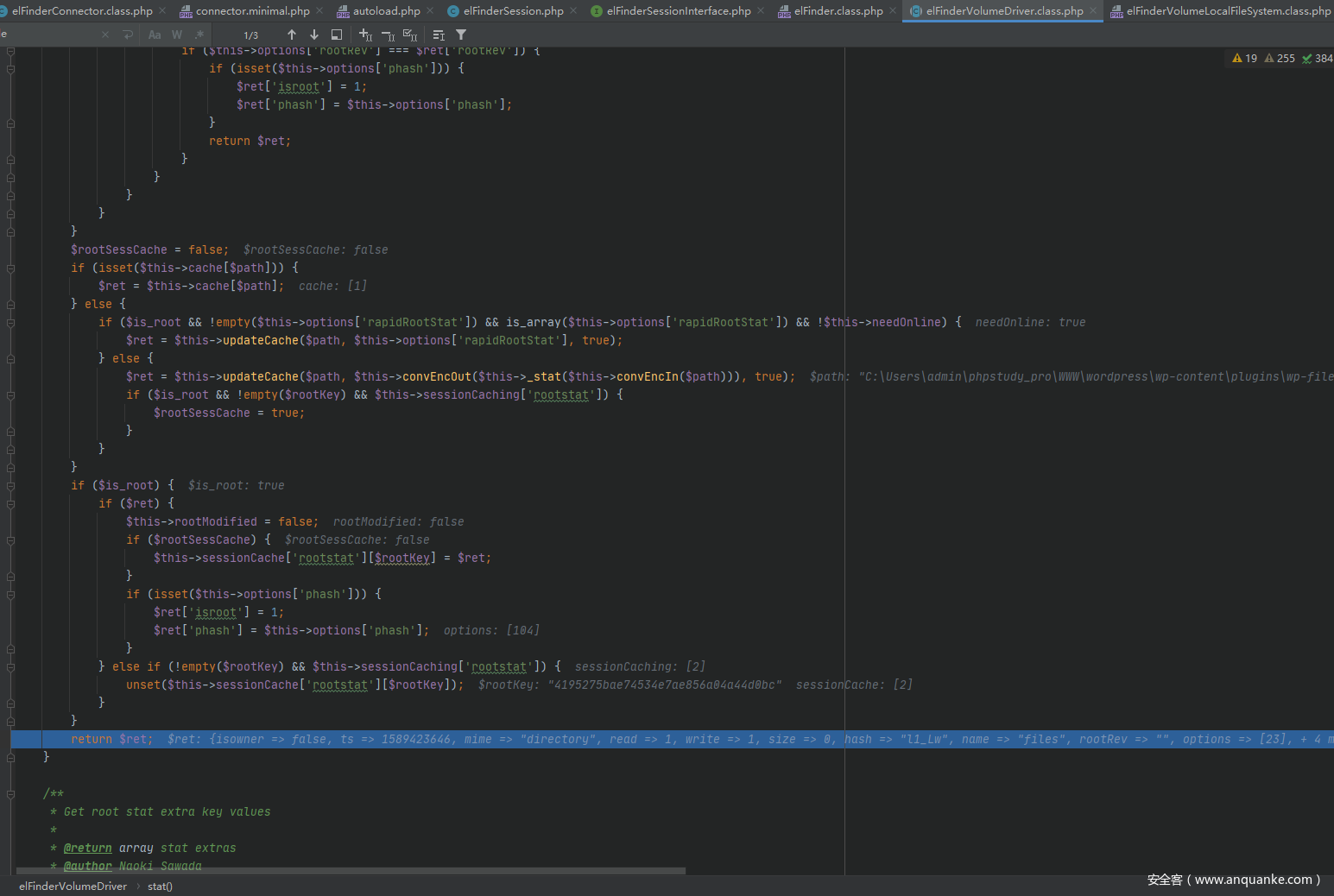Viewport: 1334px width, 896px height.
Task: Toggle whole Words (W) search option
Action: [177, 35]
